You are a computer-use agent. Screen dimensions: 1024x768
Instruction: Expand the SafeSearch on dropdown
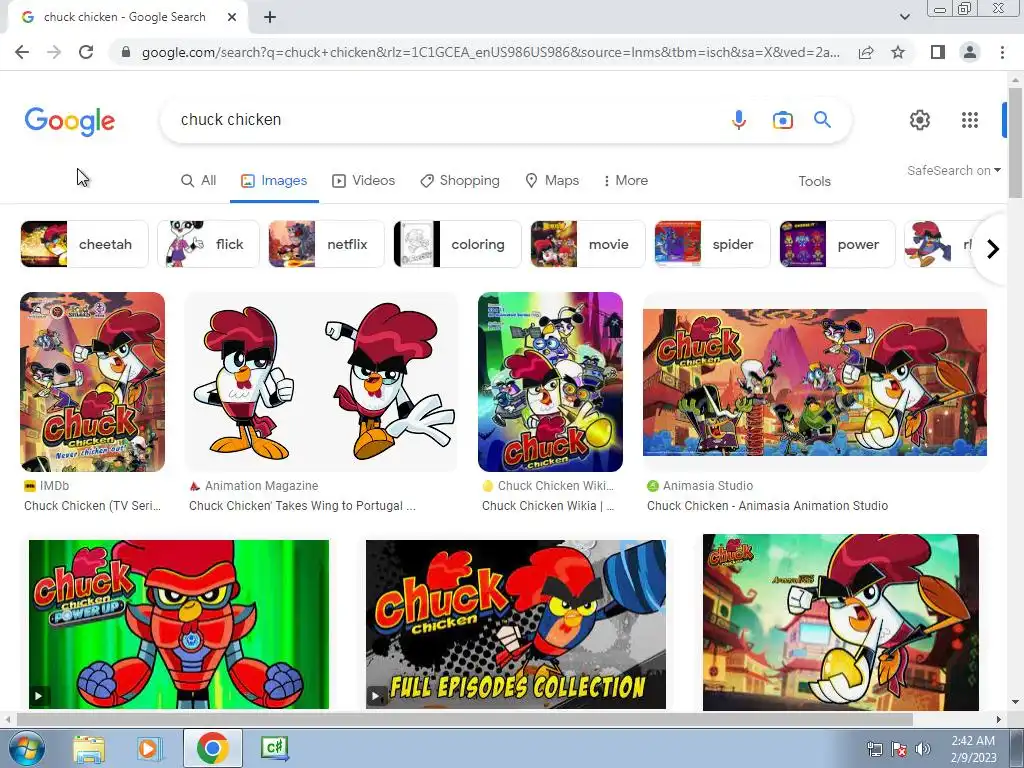coord(953,170)
